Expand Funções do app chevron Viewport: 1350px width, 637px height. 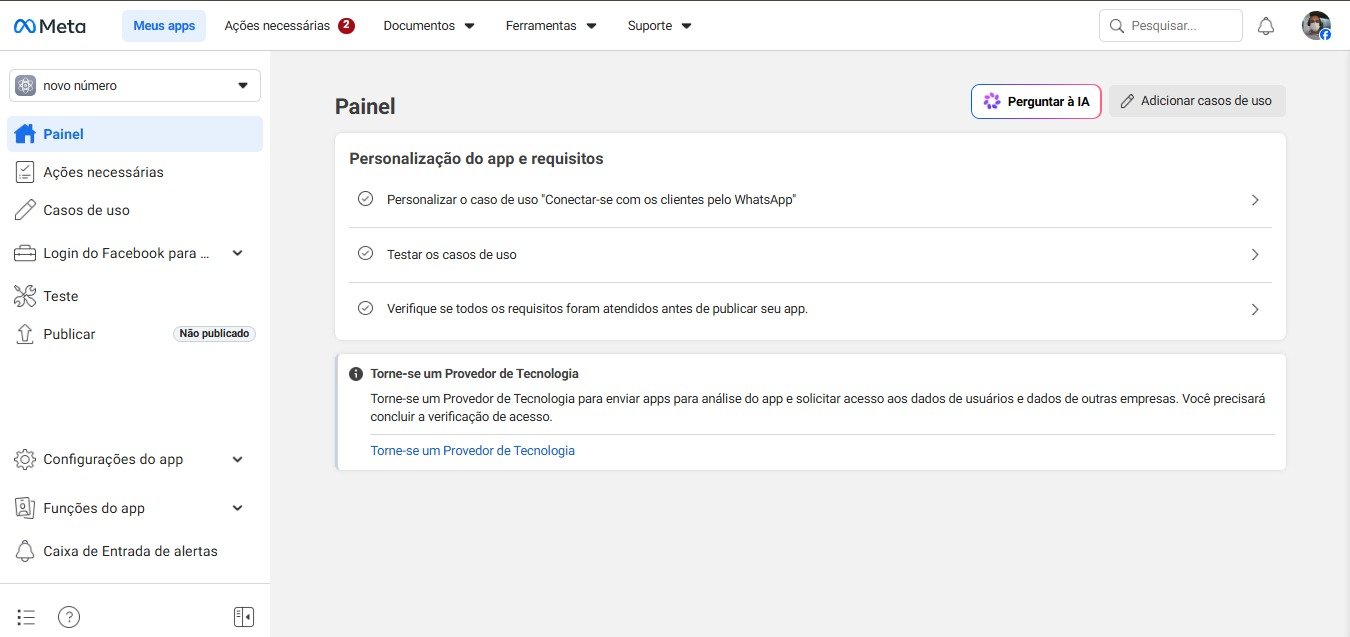pos(238,508)
